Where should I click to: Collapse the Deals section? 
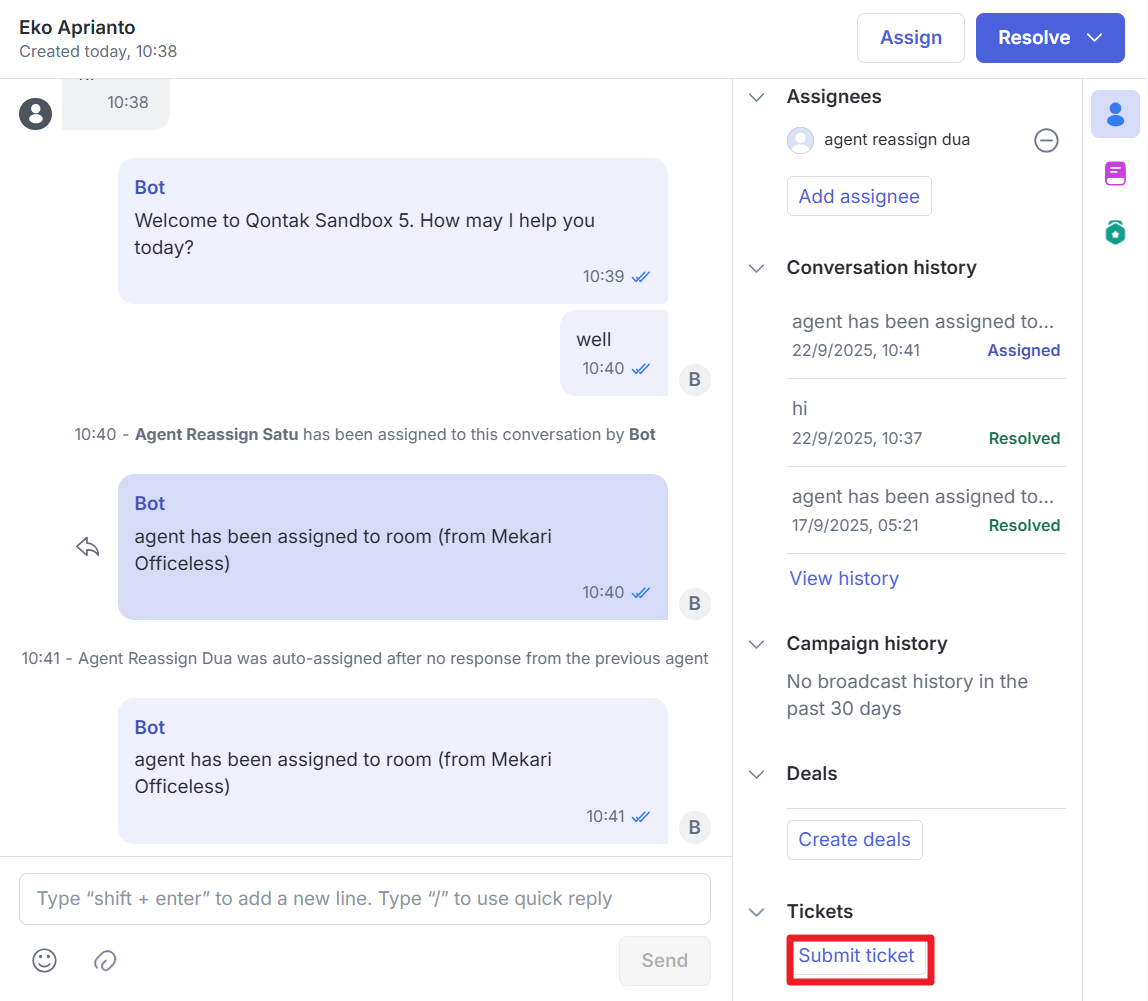click(x=757, y=774)
